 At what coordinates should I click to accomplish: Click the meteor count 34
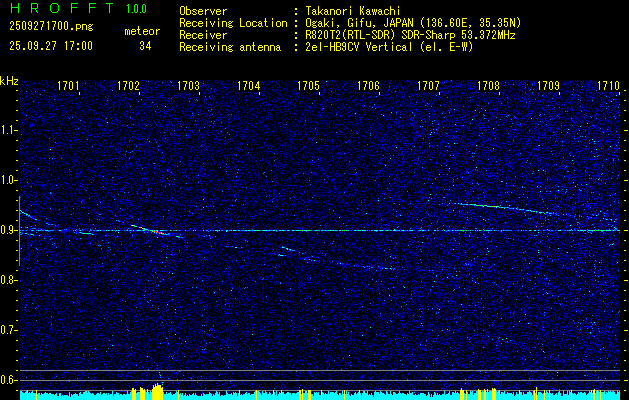coord(145,46)
